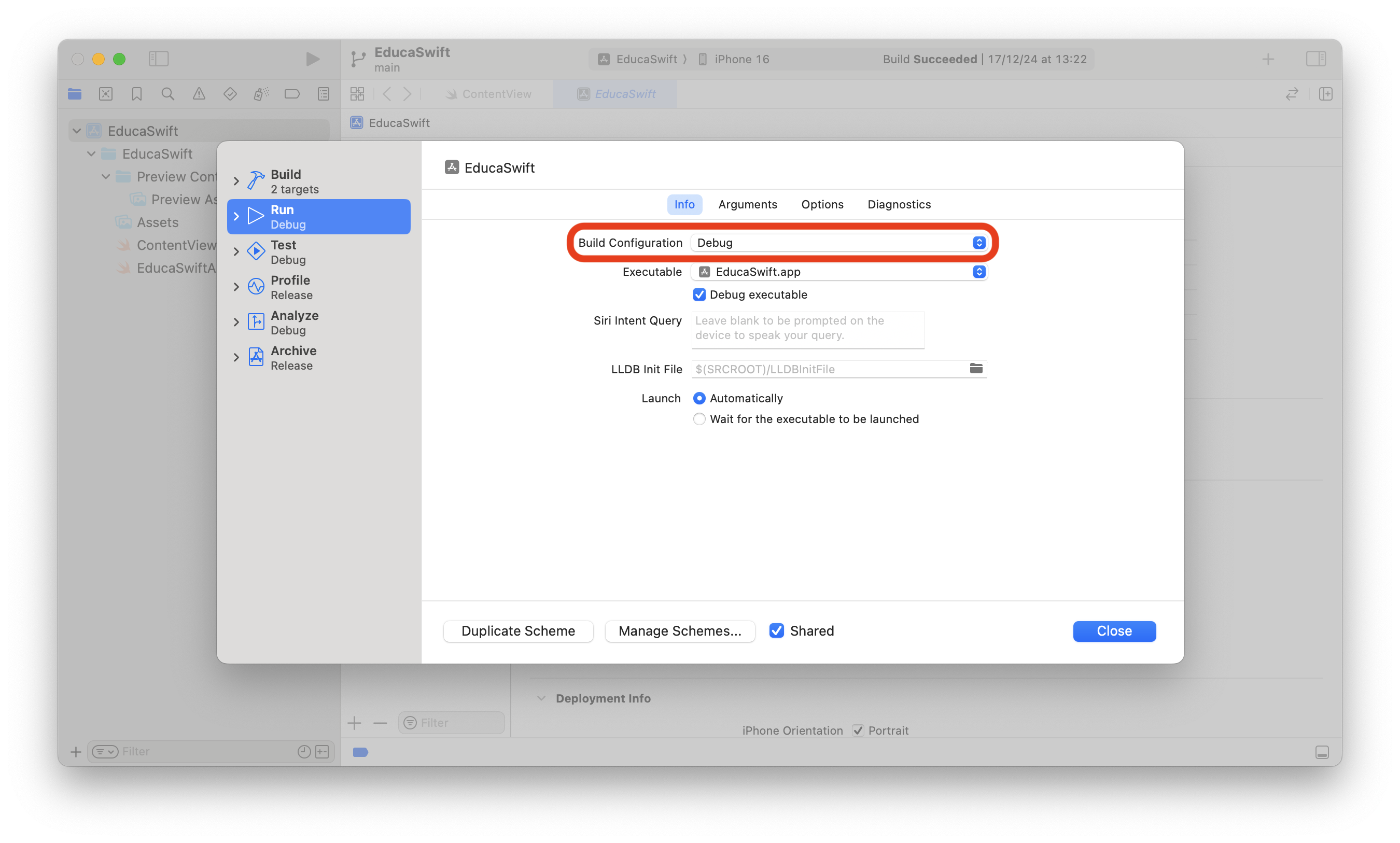Open the related items grid icon
Image resolution: width=1400 pixels, height=843 pixels.
pos(357,94)
